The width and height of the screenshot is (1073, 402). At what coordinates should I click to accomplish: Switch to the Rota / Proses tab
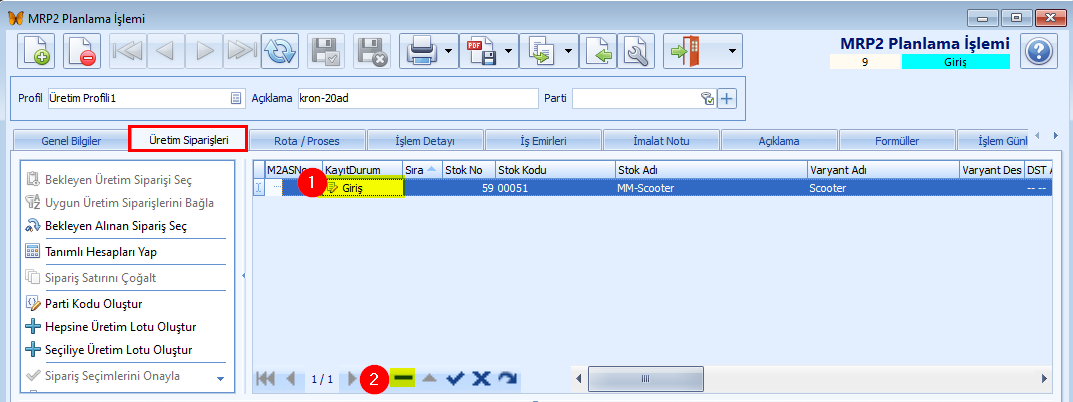(307, 141)
